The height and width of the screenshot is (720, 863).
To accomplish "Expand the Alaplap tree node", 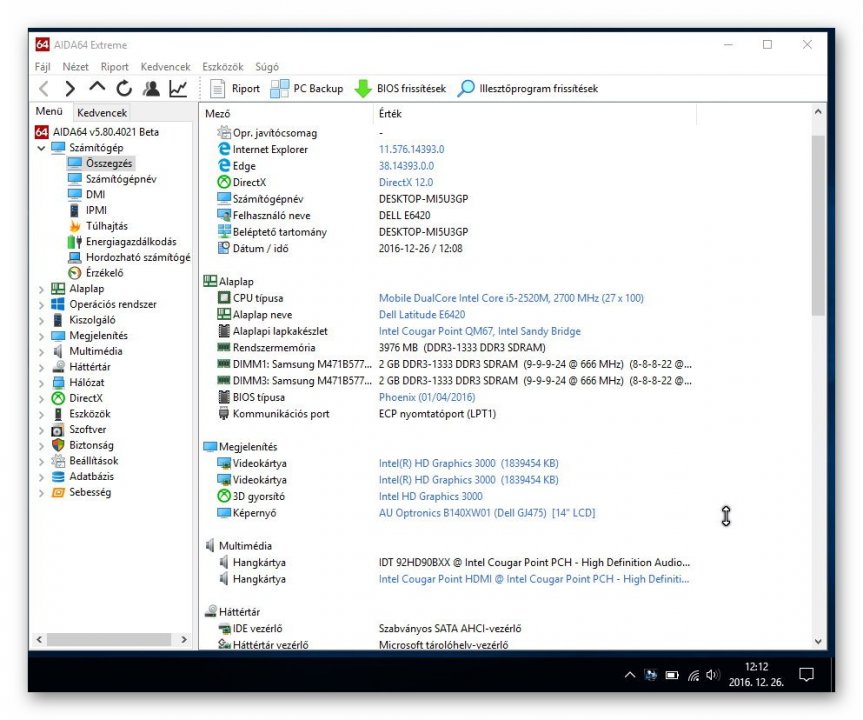I will click(x=41, y=289).
